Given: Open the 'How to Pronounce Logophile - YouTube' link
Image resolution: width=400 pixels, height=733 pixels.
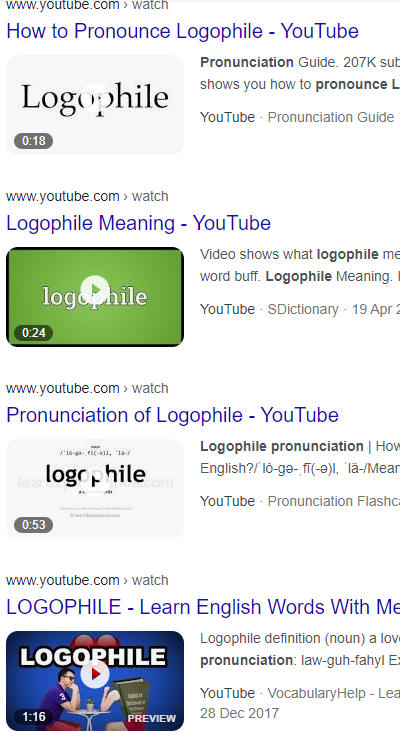Looking at the screenshot, I should 182,32.
